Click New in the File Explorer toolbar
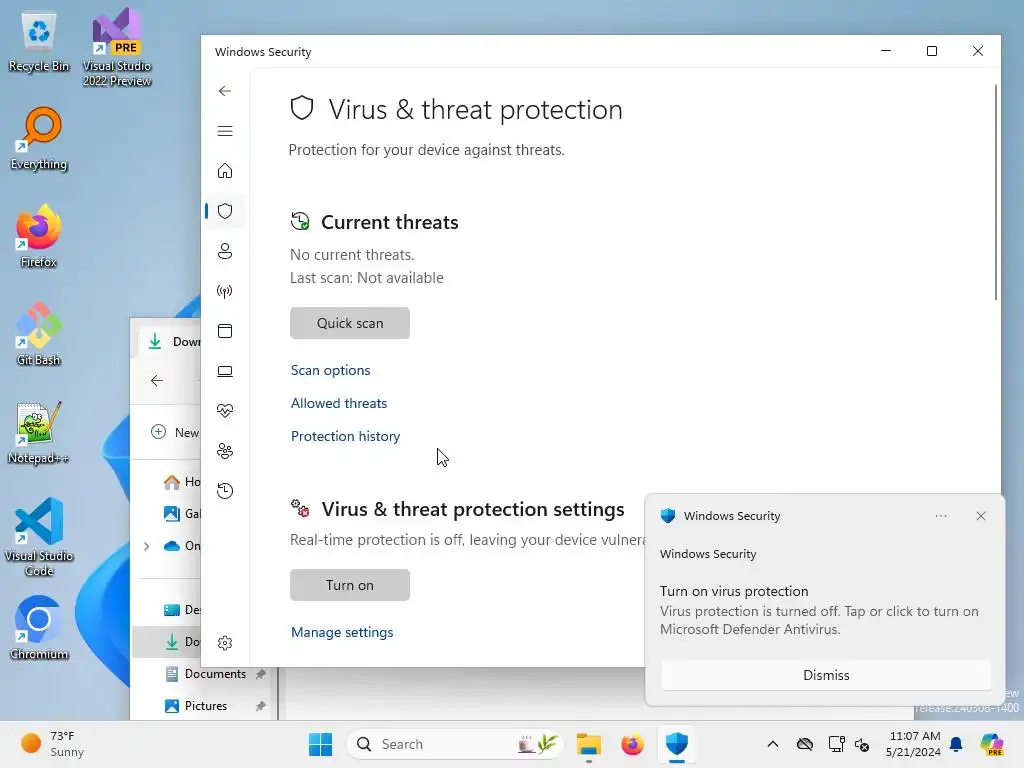Viewport: 1024px width, 768px height. 175,432
